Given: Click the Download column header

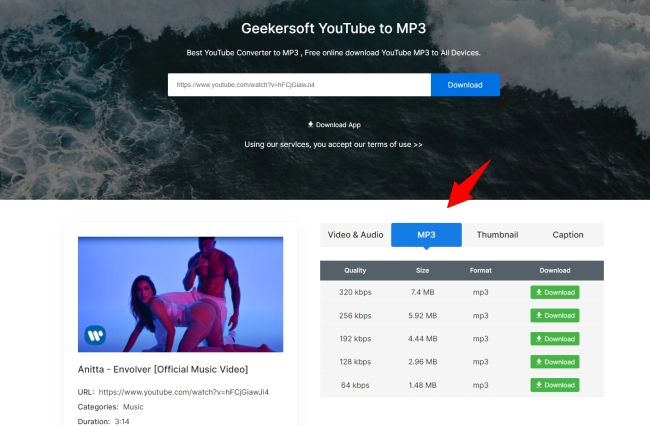Looking at the screenshot, I should pyautogui.click(x=555, y=271).
